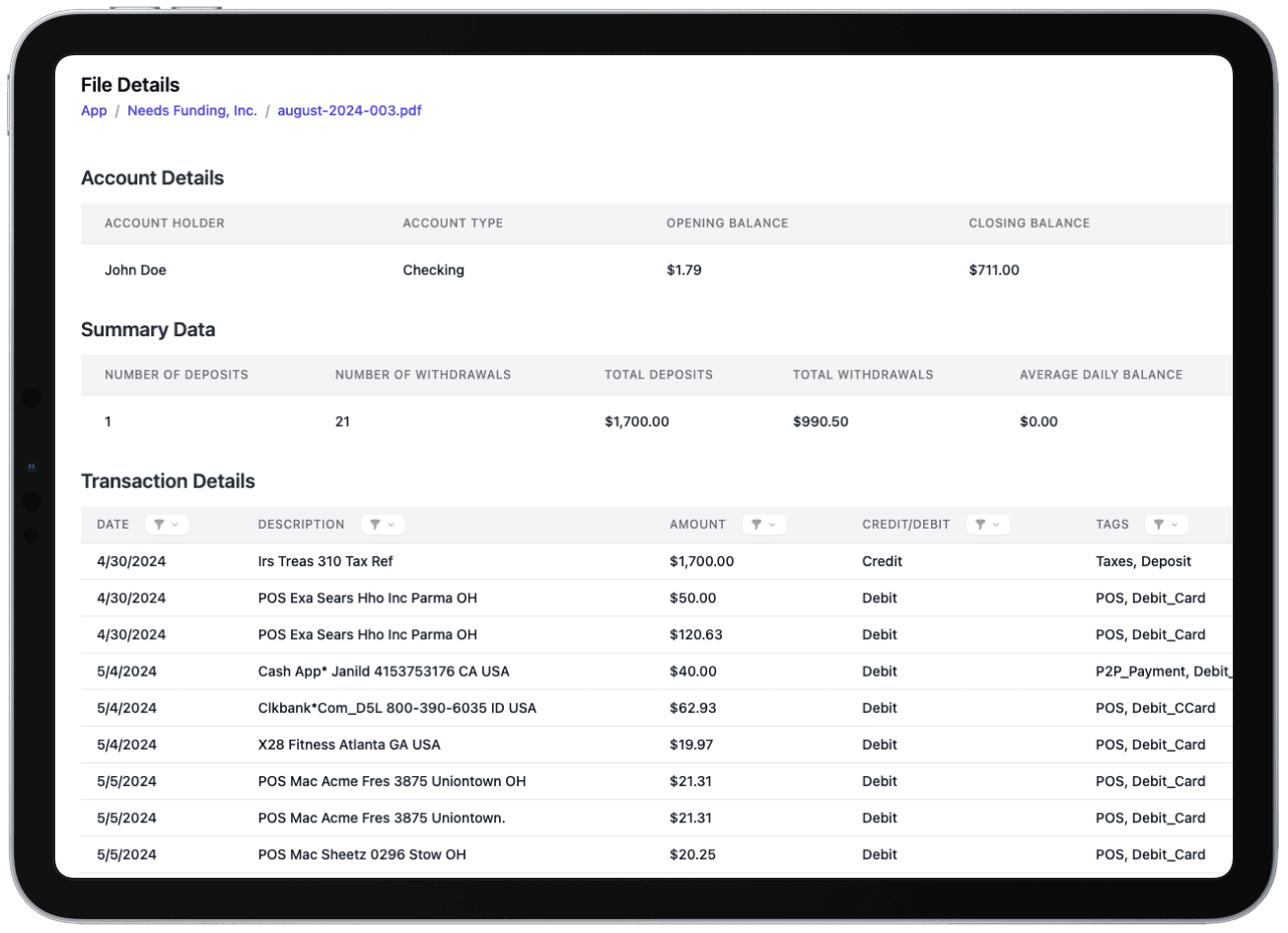The width and height of the screenshot is (1288, 933).
Task: Open the Date column filter
Action: coord(166,525)
